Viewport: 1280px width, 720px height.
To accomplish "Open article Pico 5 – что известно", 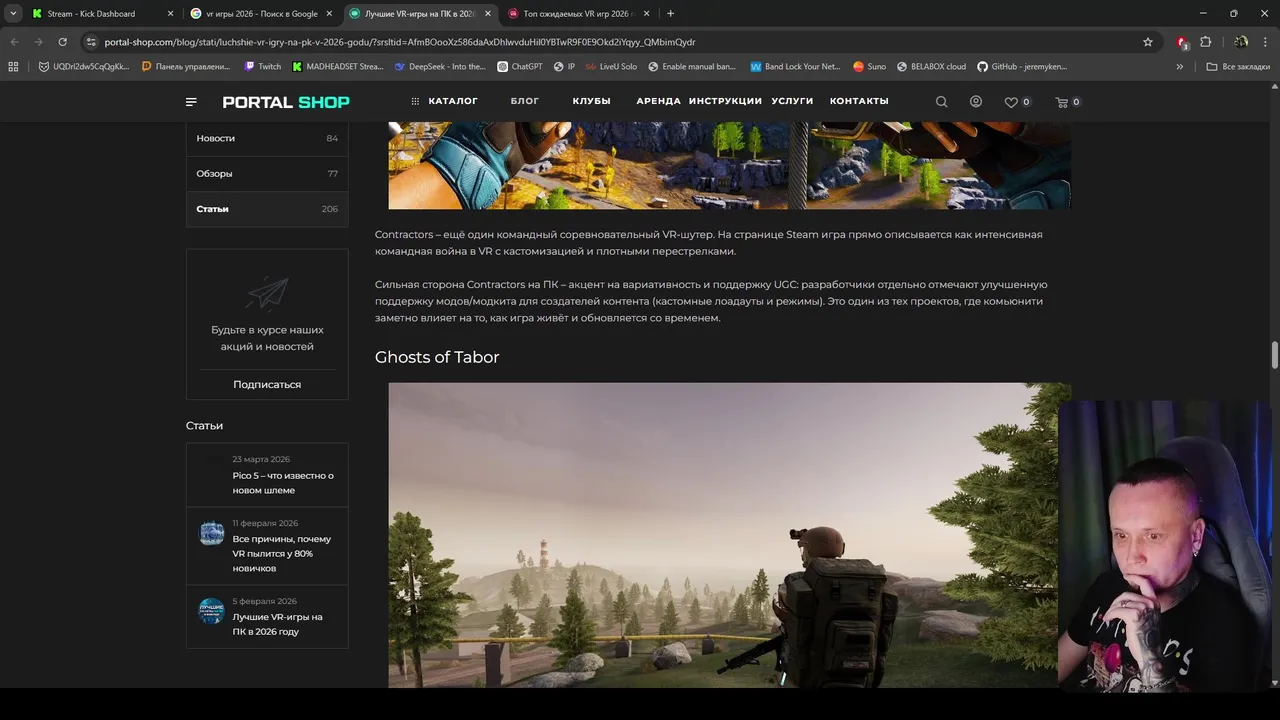I will (x=283, y=483).
